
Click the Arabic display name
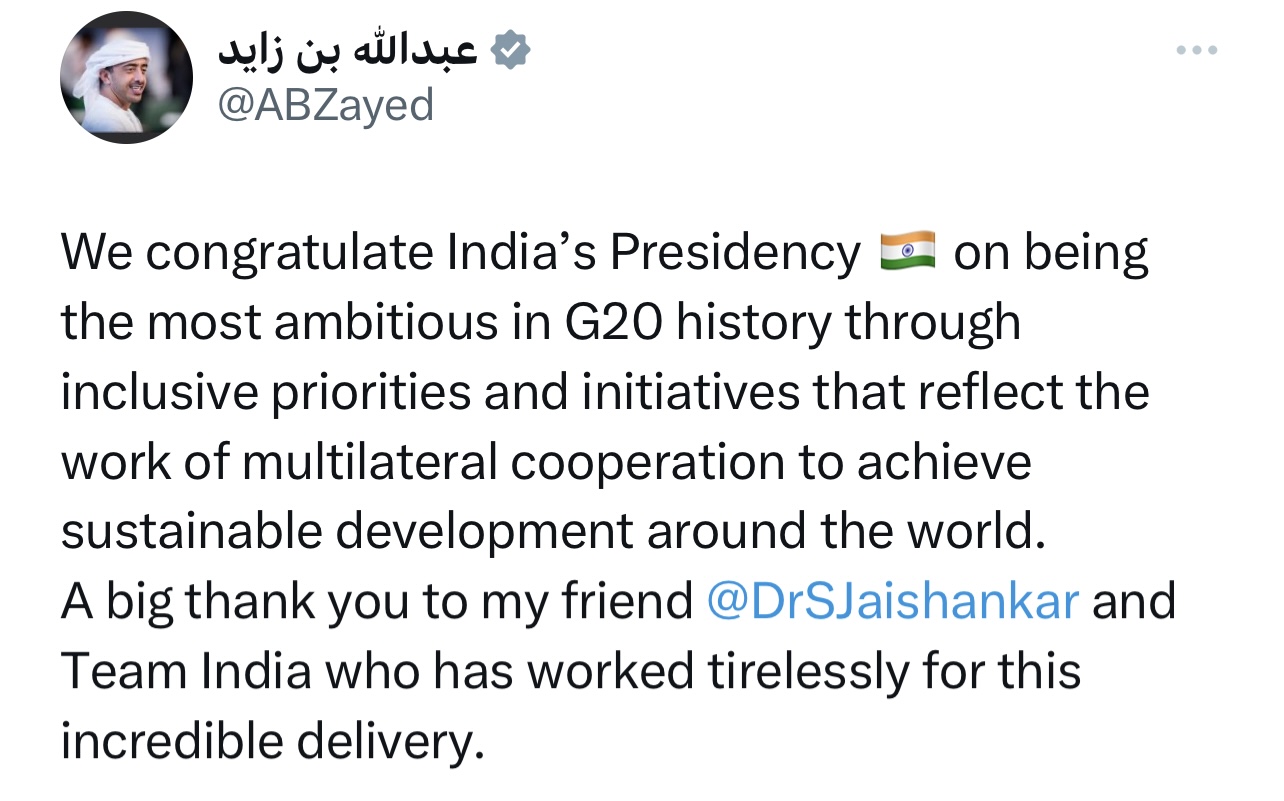[x=348, y=52]
